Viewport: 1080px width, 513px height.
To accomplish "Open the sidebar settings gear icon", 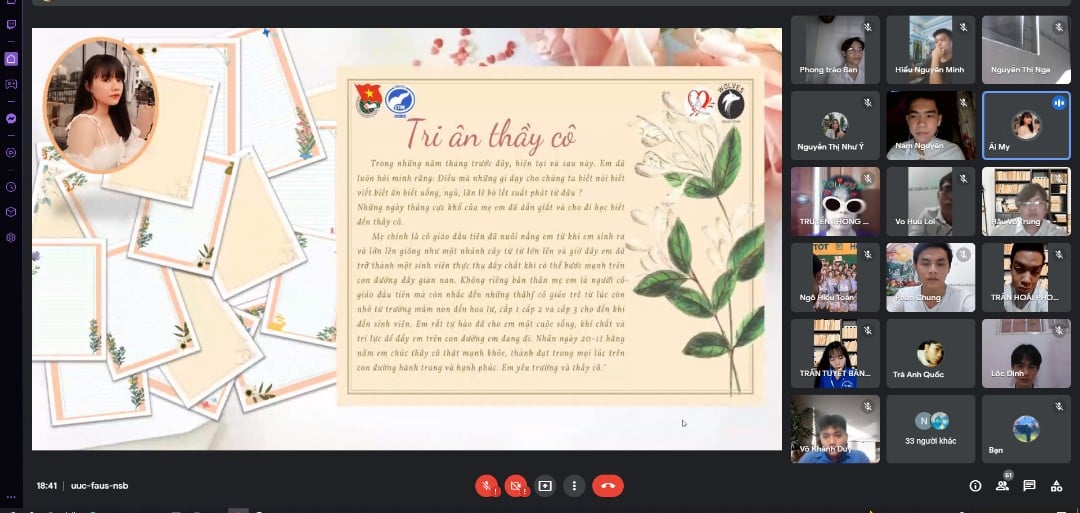I will [11, 238].
